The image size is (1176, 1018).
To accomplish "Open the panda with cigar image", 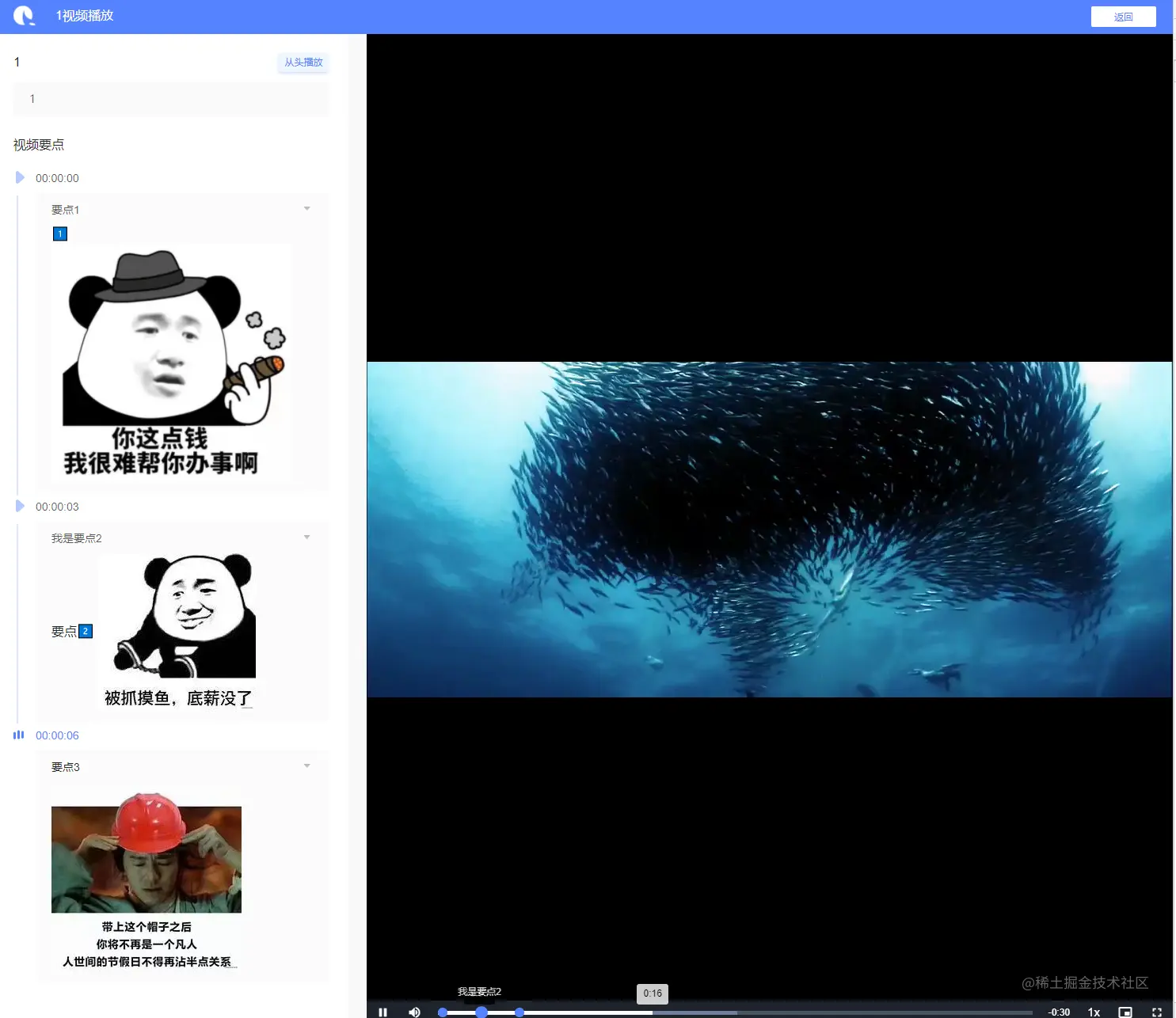I will [172, 363].
